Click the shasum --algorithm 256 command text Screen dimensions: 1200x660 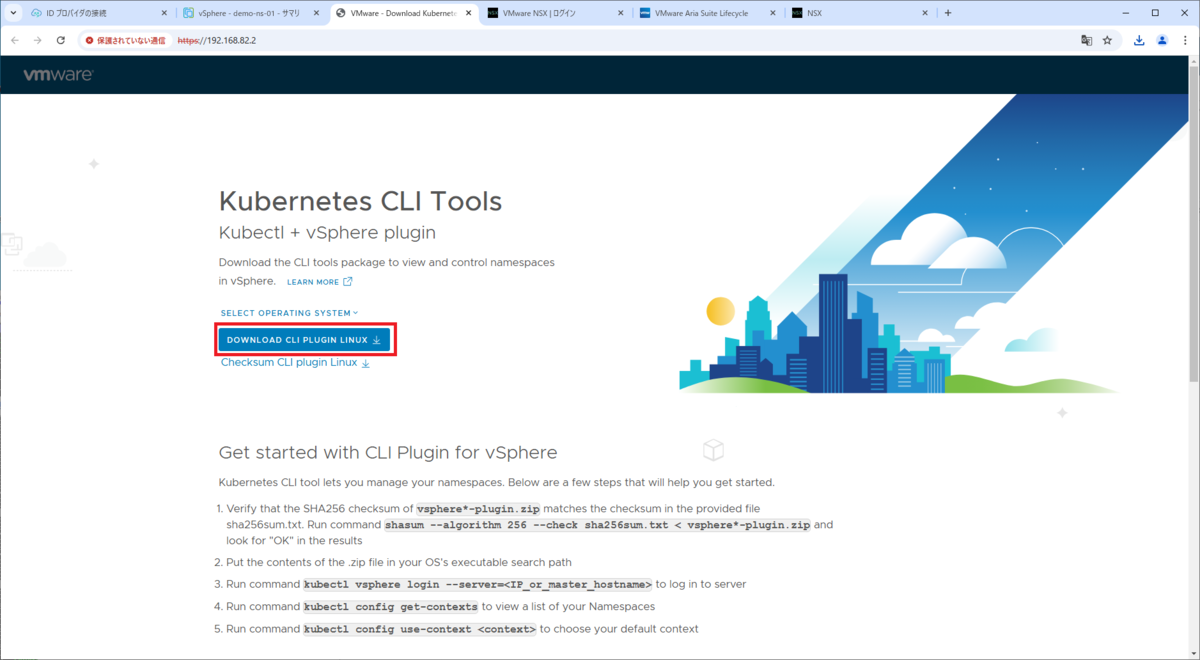coord(598,525)
